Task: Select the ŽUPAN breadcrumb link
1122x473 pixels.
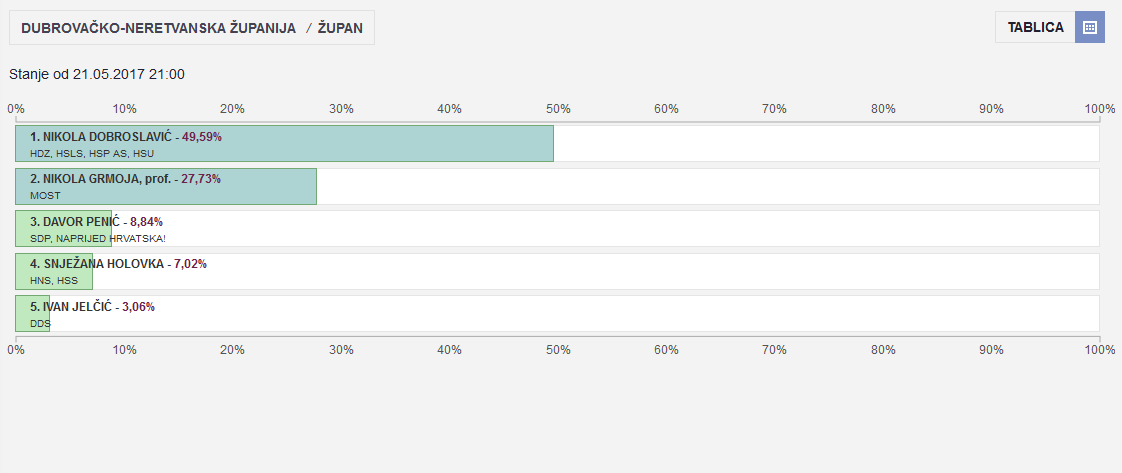Action: [x=340, y=28]
